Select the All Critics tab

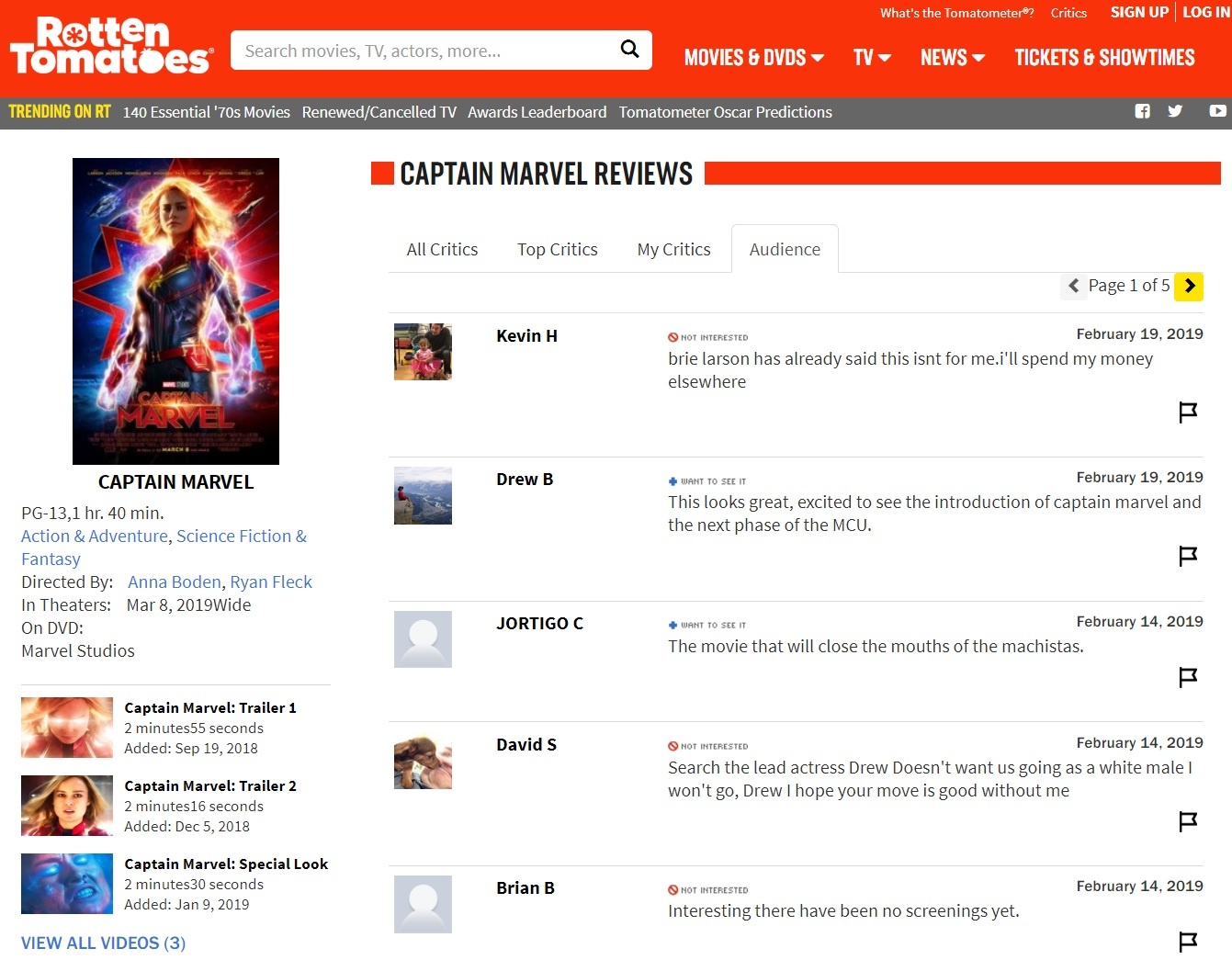442,250
